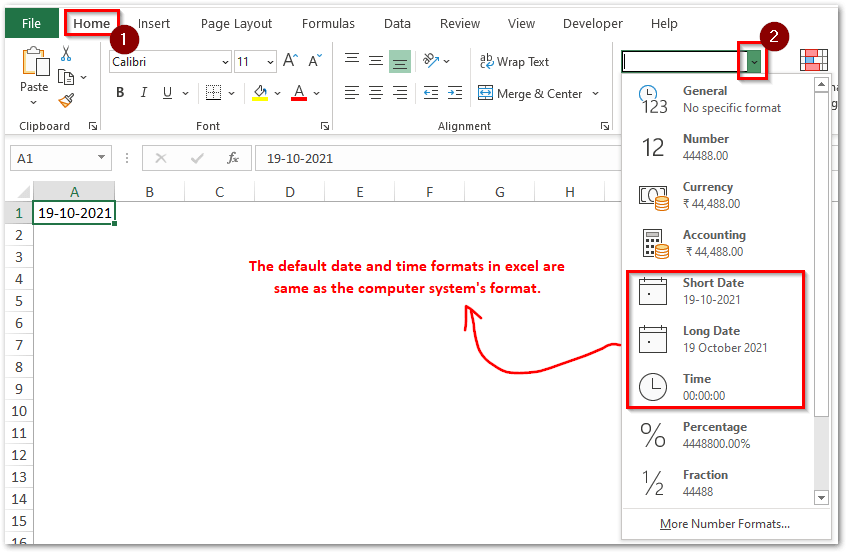Click the formula bar showing 19-10-2021
The height and width of the screenshot is (553, 847).
coord(438,158)
